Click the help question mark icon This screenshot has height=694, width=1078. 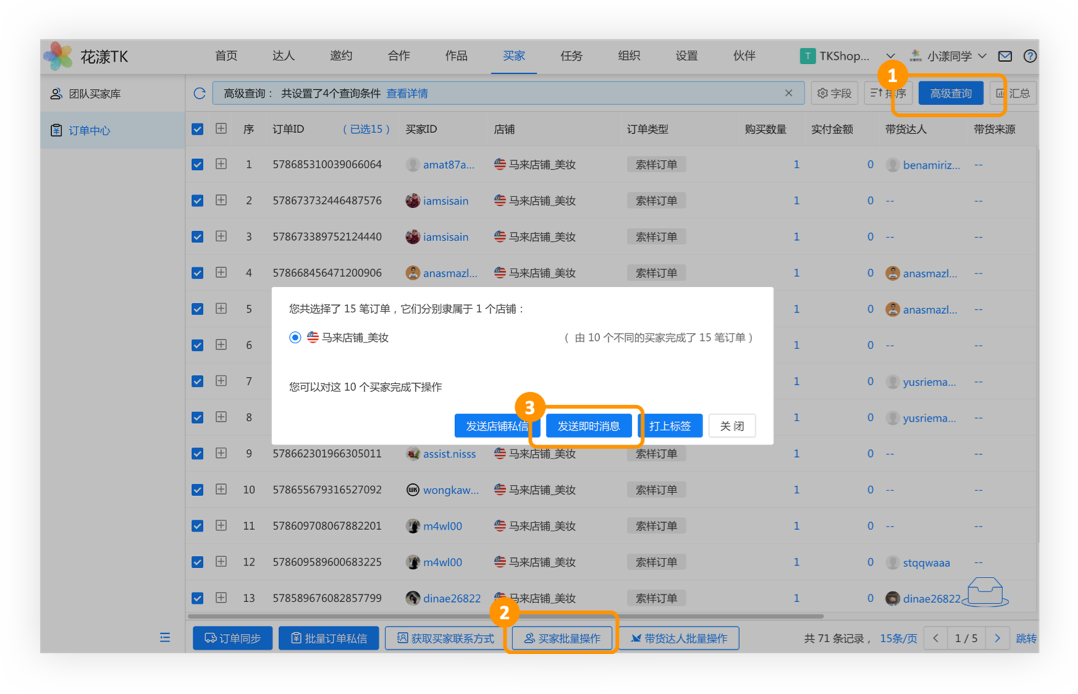(1030, 56)
